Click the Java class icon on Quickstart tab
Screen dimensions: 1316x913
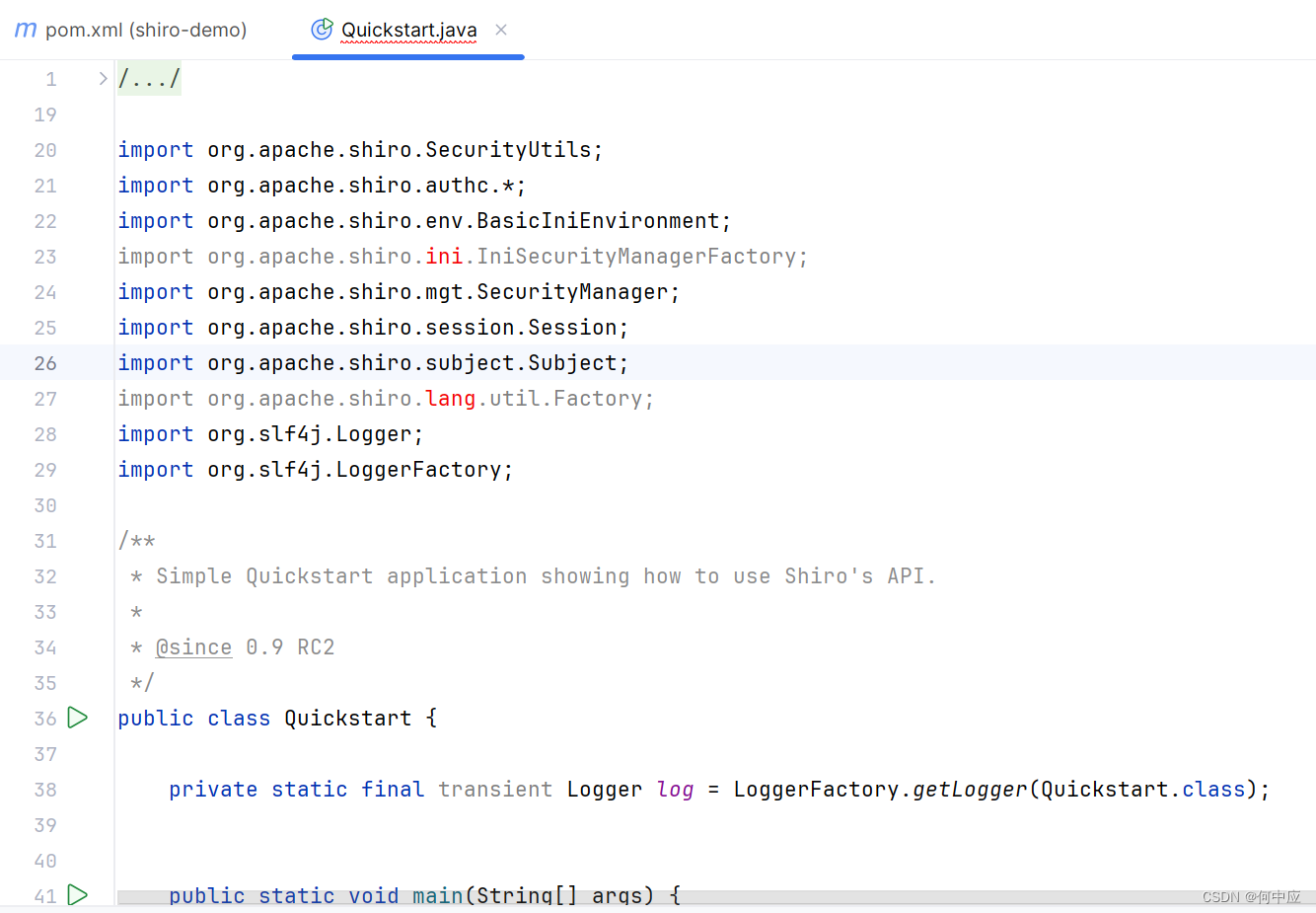[322, 30]
